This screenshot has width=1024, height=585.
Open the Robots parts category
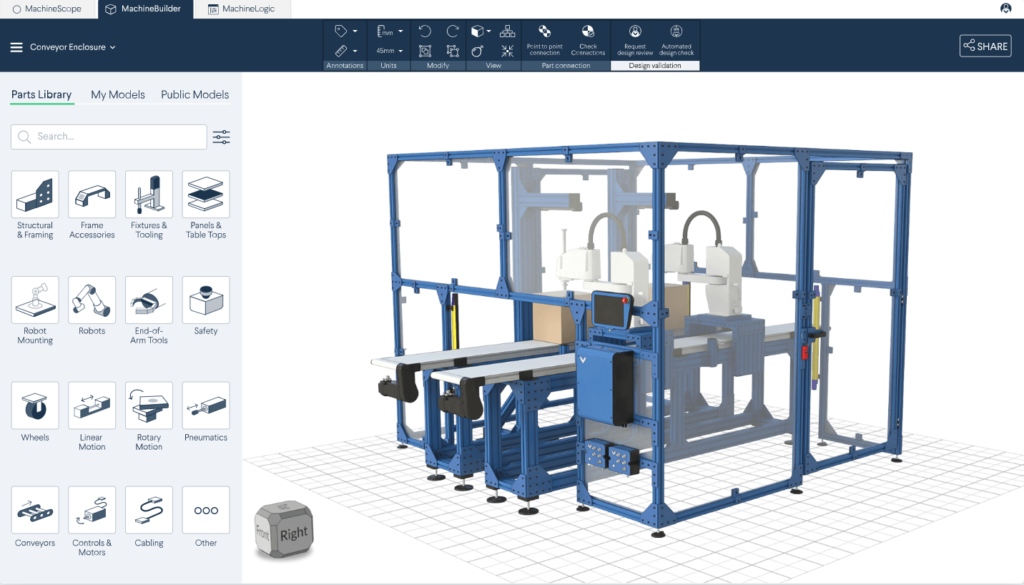click(x=92, y=301)
